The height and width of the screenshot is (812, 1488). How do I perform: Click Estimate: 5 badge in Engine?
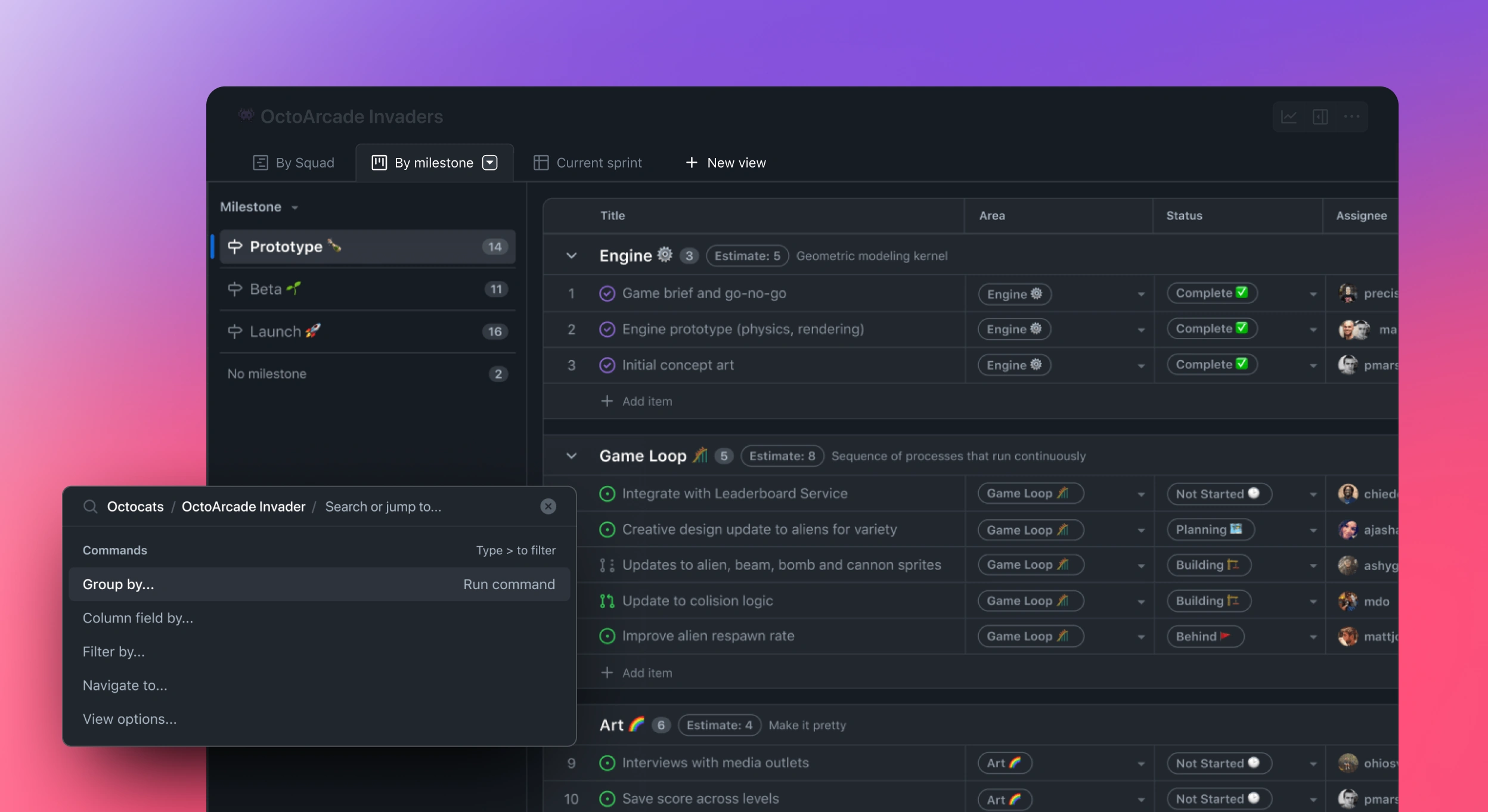[x=748, y=256]
